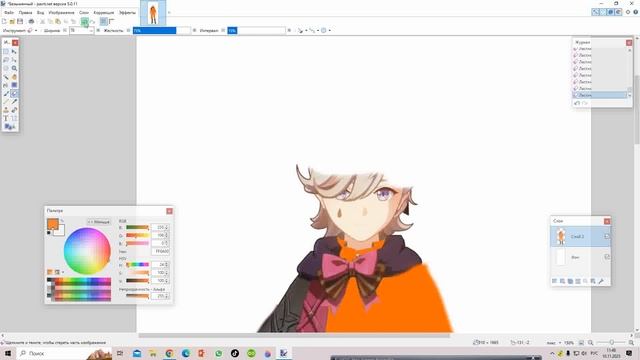The image size is (640, 360).
Task: Toggle pixel grid button in toolbar
Action: tap(104, 21)
